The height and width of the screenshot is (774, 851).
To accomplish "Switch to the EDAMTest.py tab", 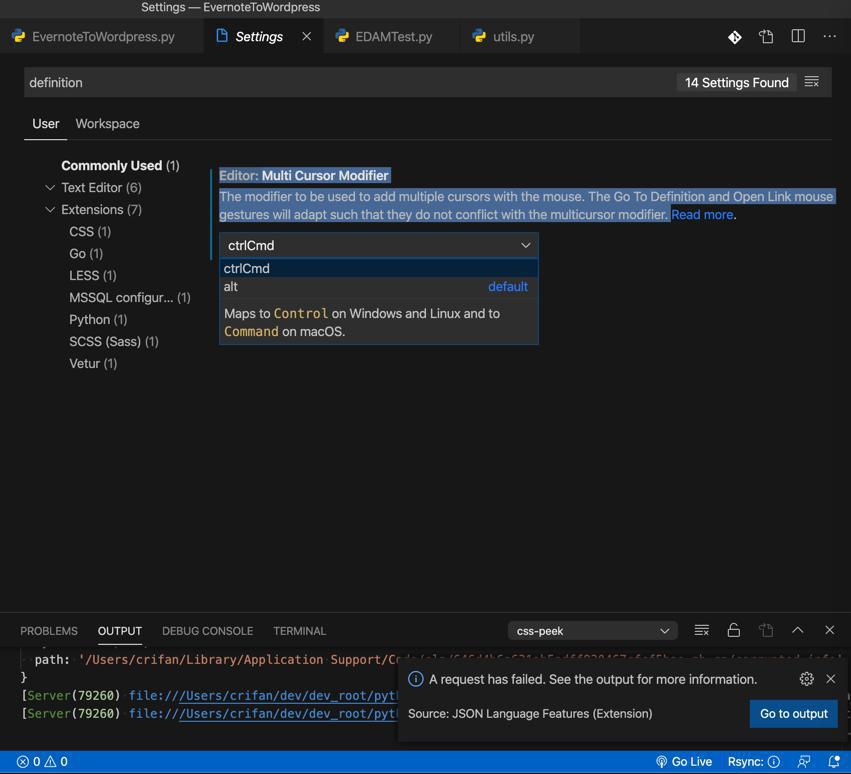I will (393, 37).
